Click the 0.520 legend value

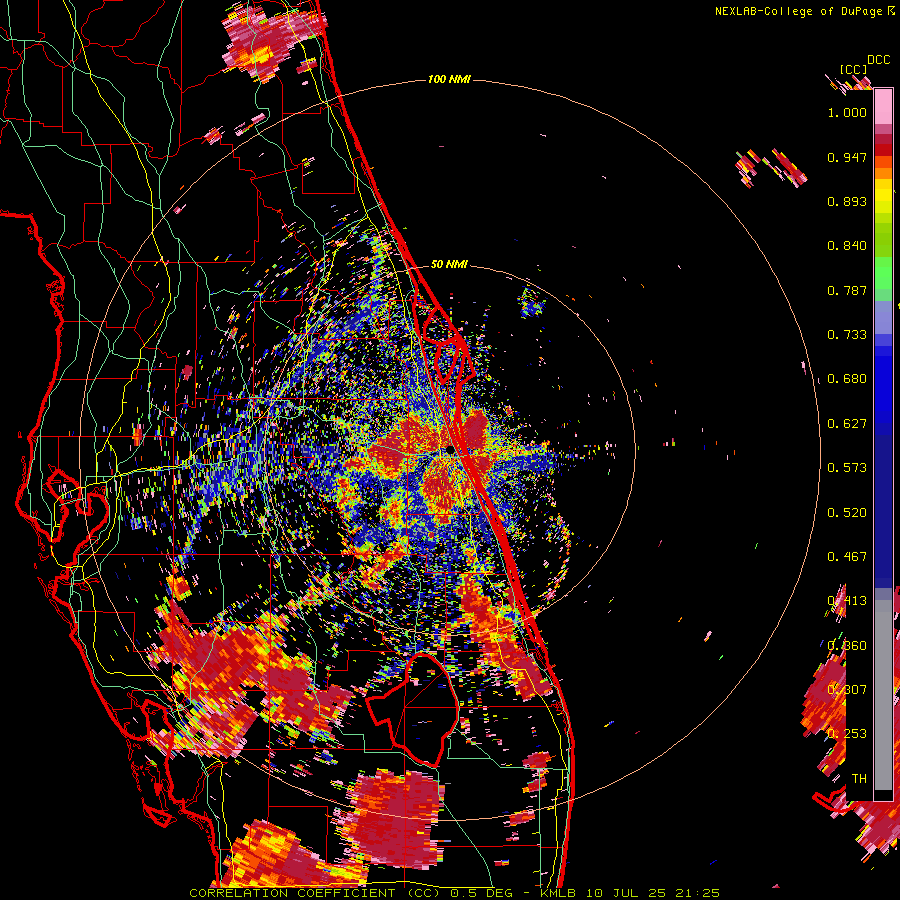tap(847, 513)
